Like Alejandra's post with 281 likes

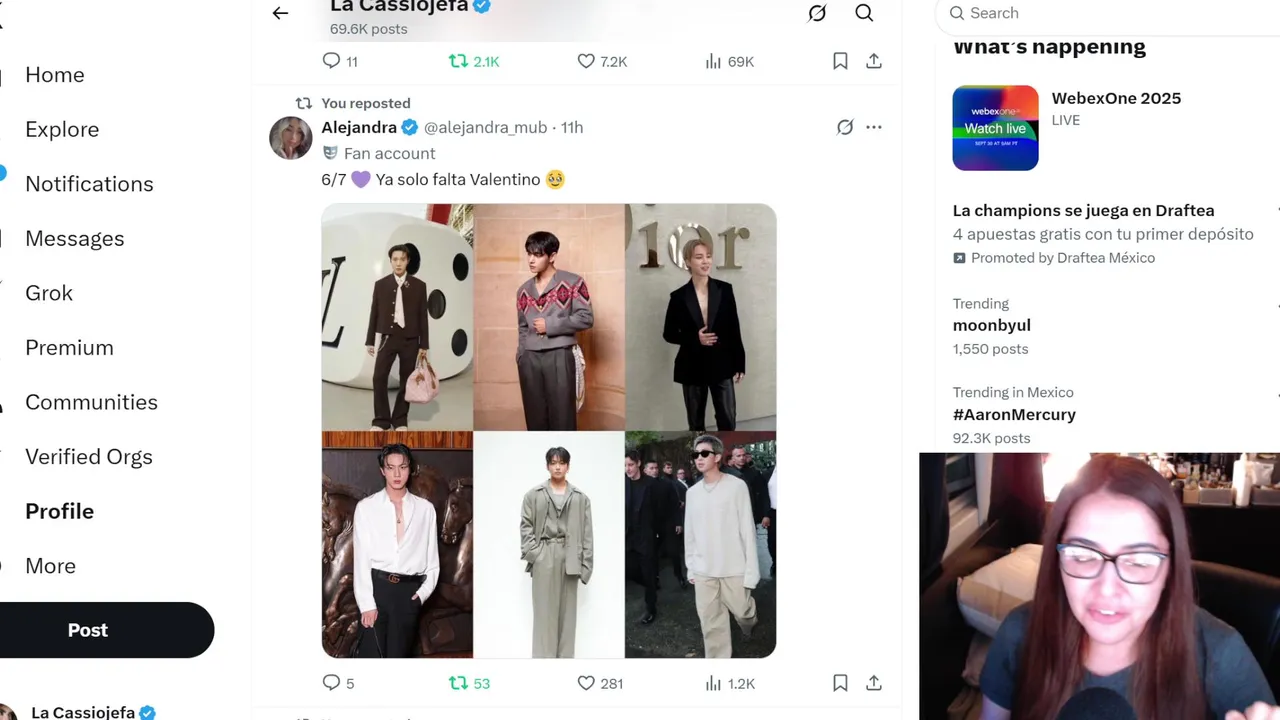point(586,683)
